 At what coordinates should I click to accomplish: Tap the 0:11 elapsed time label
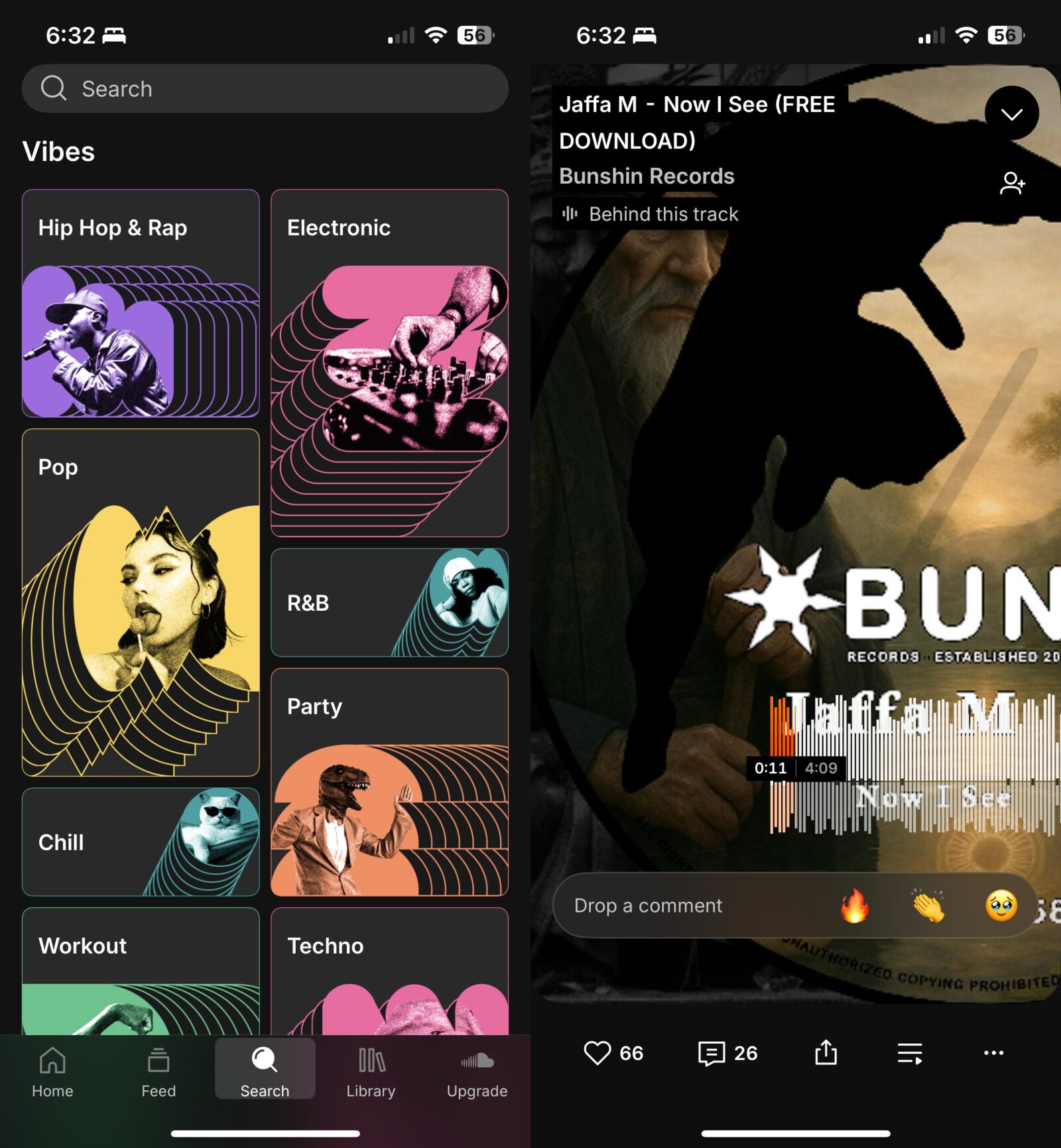tap(771, 768)
